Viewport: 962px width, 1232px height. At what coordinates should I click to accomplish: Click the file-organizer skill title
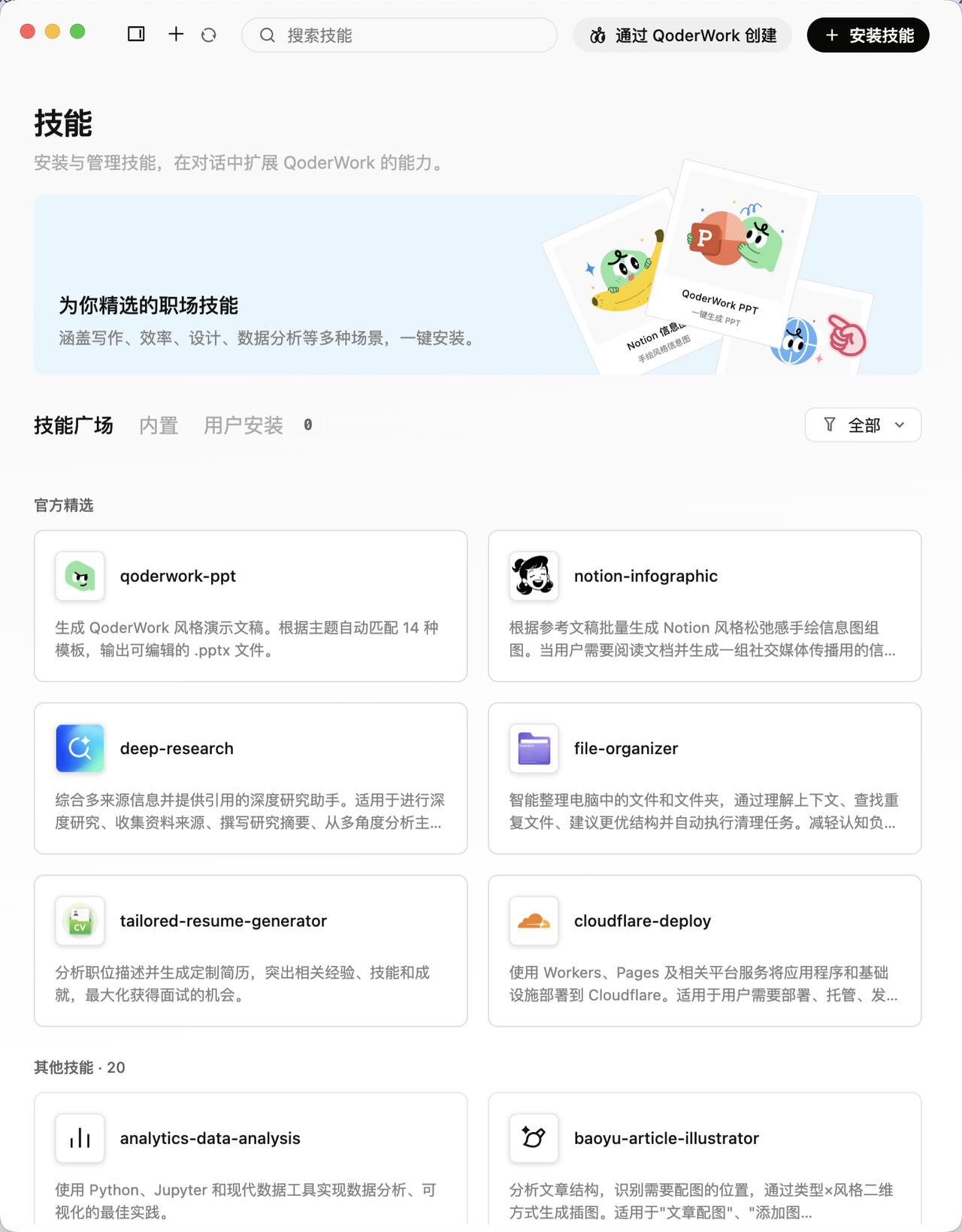[626, 749]
